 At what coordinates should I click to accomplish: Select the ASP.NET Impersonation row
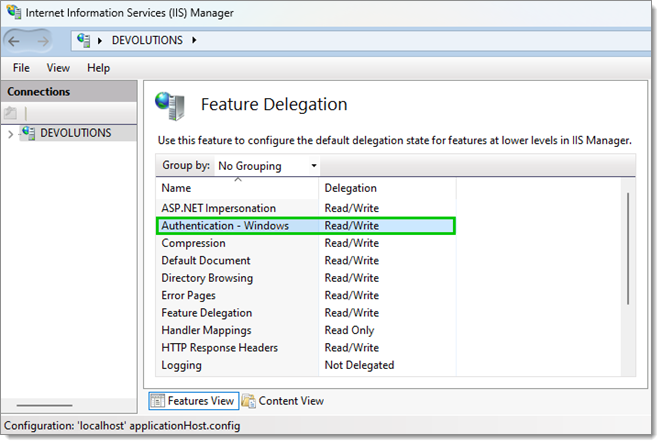[306, 208]
